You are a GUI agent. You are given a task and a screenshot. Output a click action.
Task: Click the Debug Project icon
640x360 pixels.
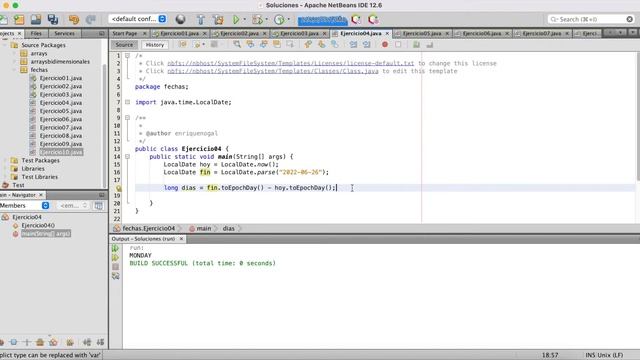click(x=257, y=19)
